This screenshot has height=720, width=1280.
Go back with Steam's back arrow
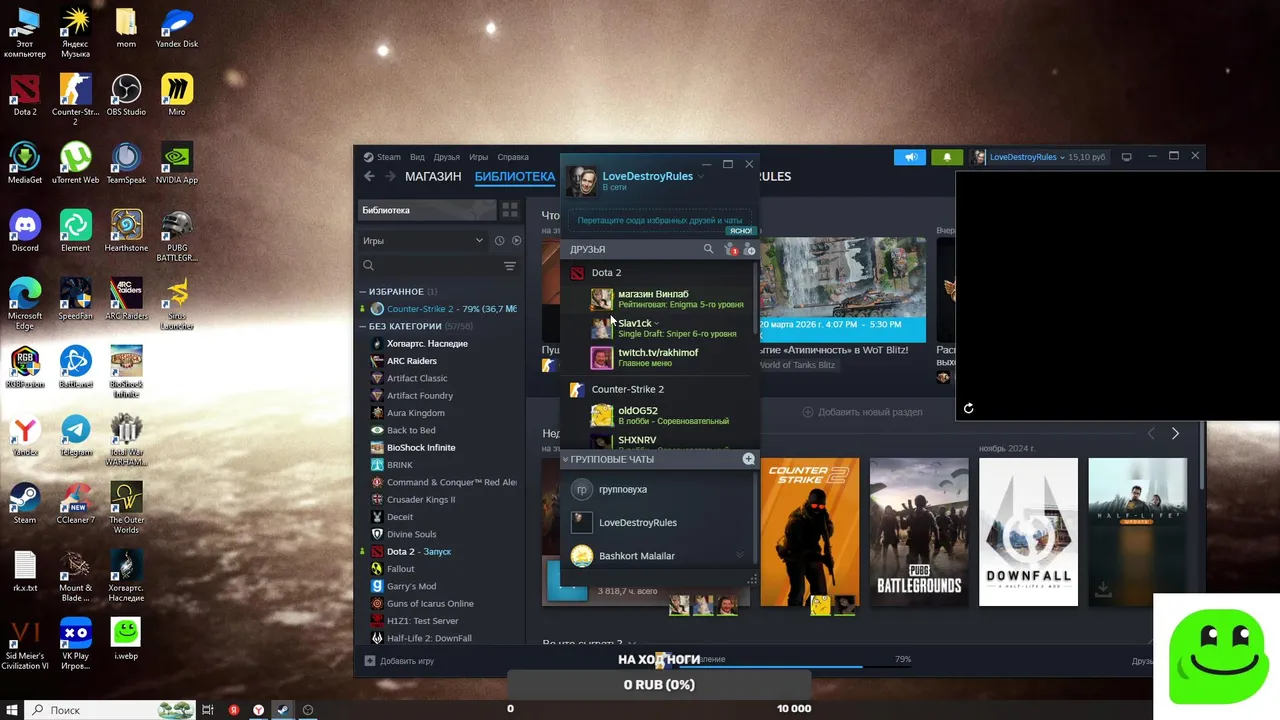click(369, 176)
